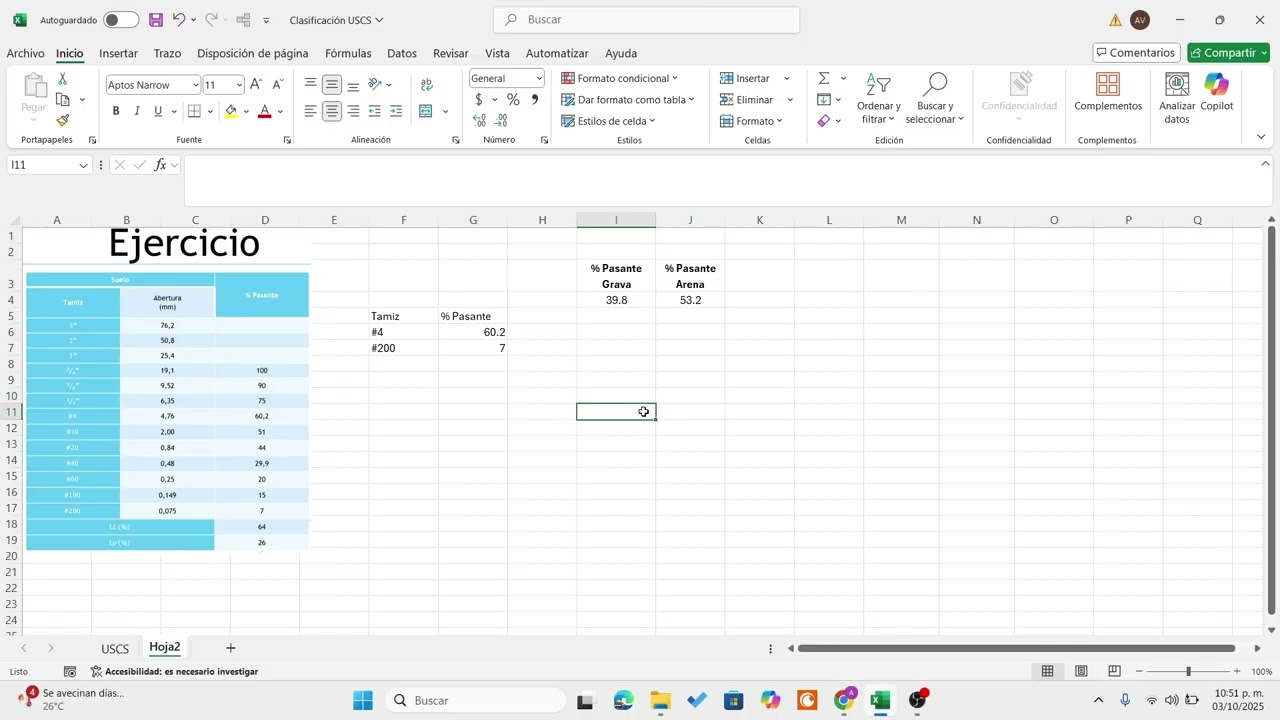Toggle the Autoguardado switch
The width and height of the screenshot is (1280, 720).
121,20
